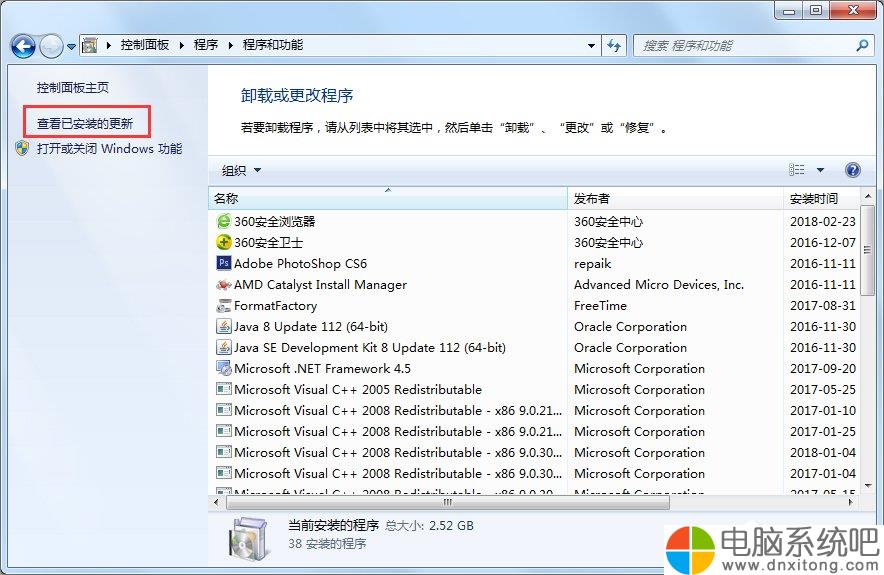Select the 360安全浏览器 program name
Viewport: 884px width, 575px height.
[275, 222]
